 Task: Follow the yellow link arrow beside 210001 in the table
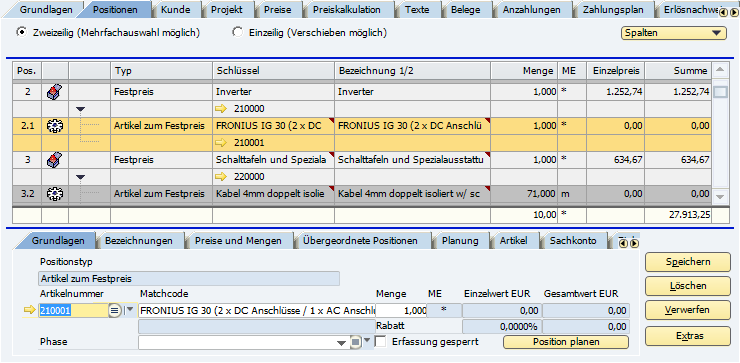coord(221,143)
